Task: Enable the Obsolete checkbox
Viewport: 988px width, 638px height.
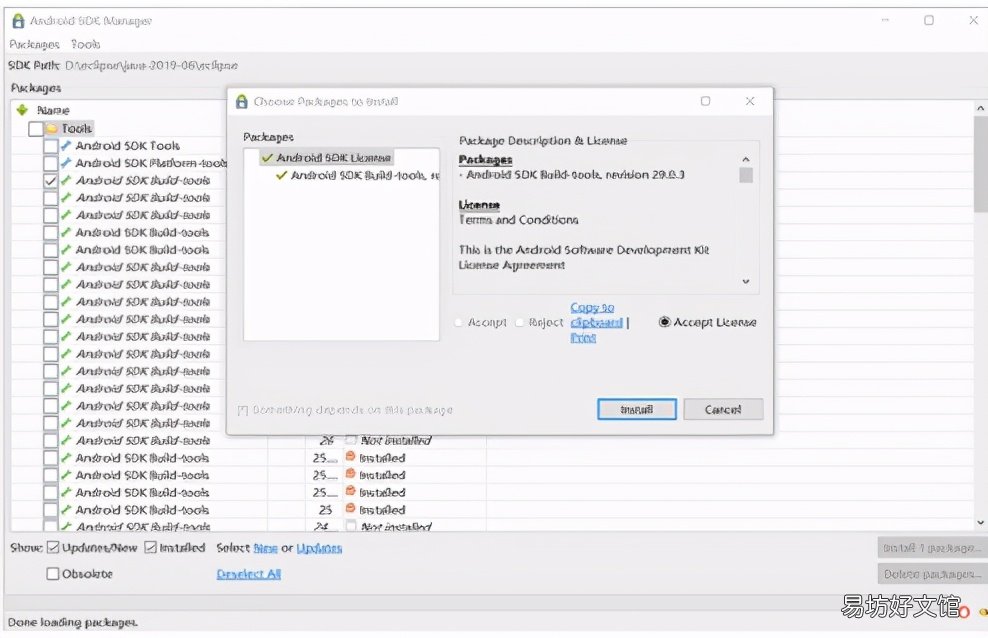Action: click(53, 574)
